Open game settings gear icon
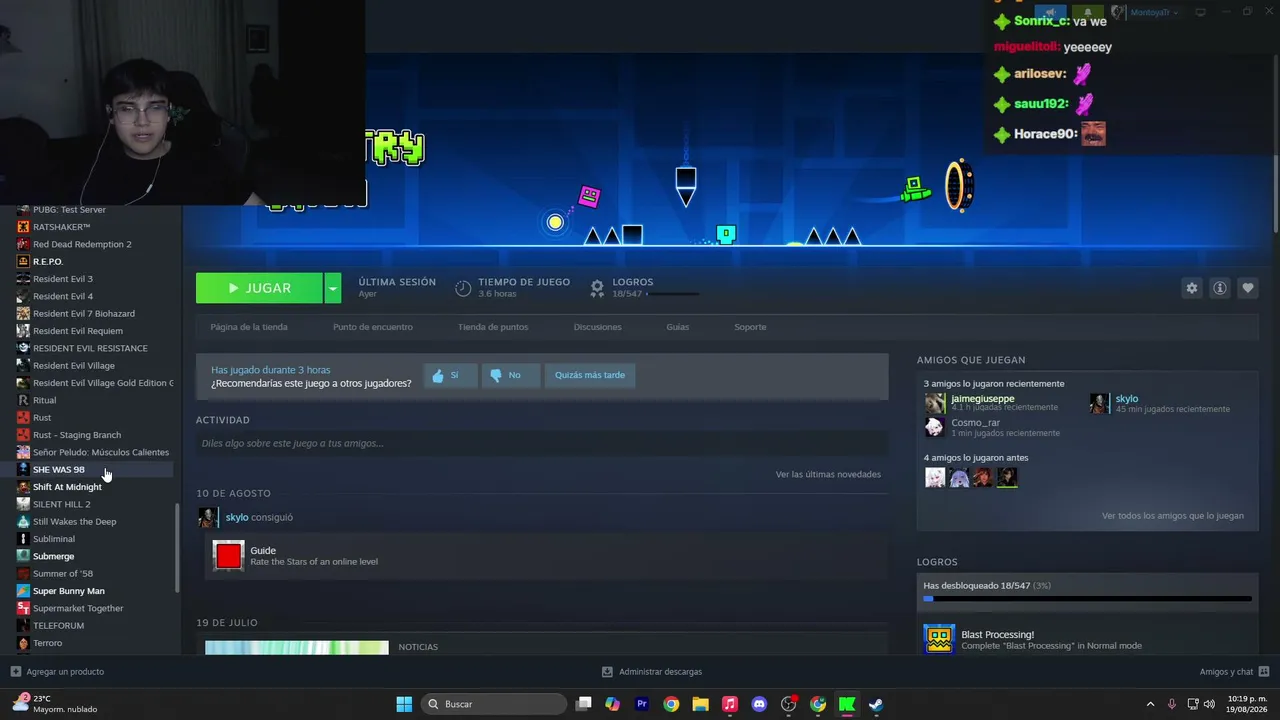Viewport: 1280px width, 720px height. pyautogui.click(x=1191, y=288)
